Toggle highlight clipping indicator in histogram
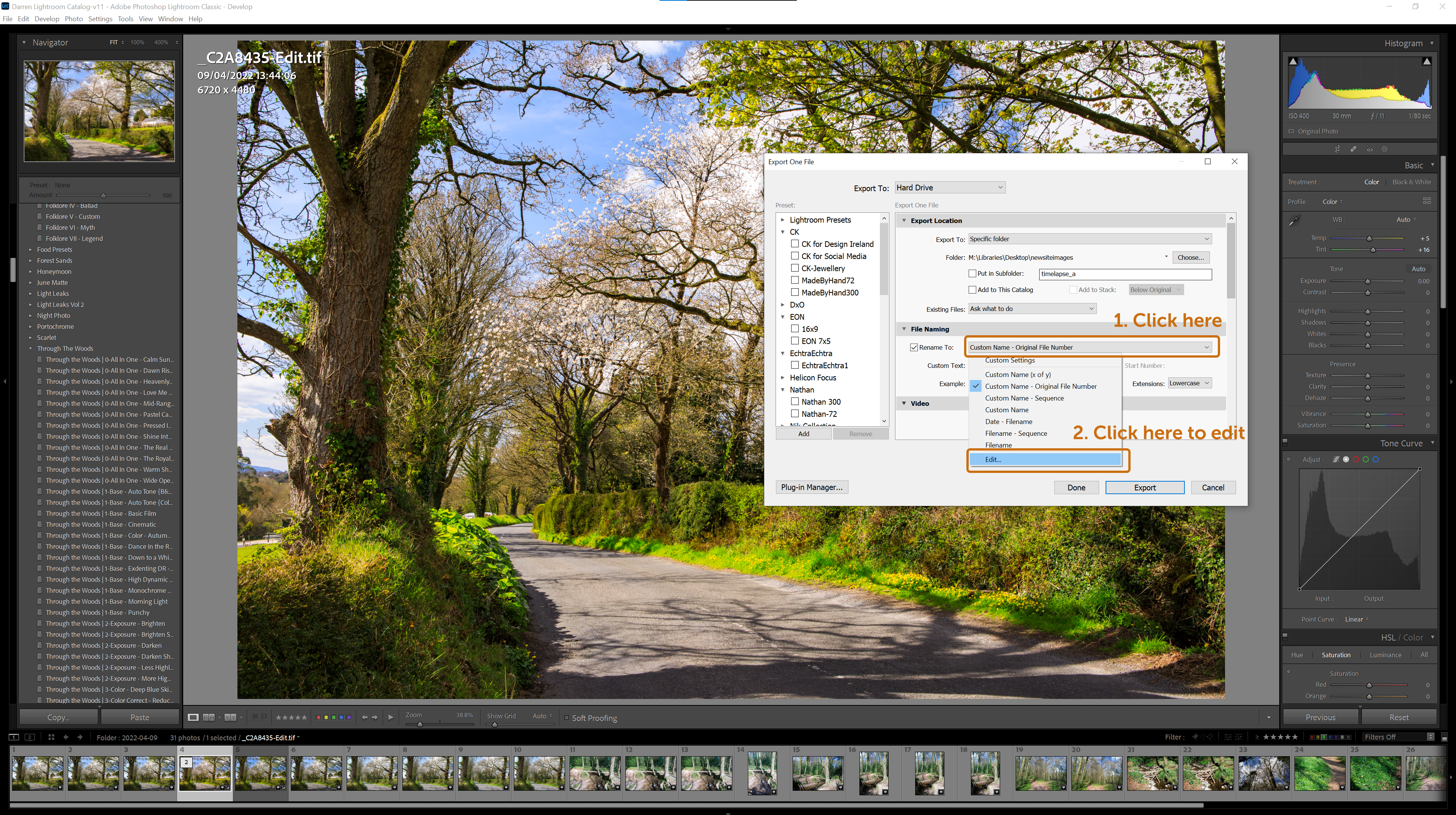The image size is (1456, 815). point(1427,61)
